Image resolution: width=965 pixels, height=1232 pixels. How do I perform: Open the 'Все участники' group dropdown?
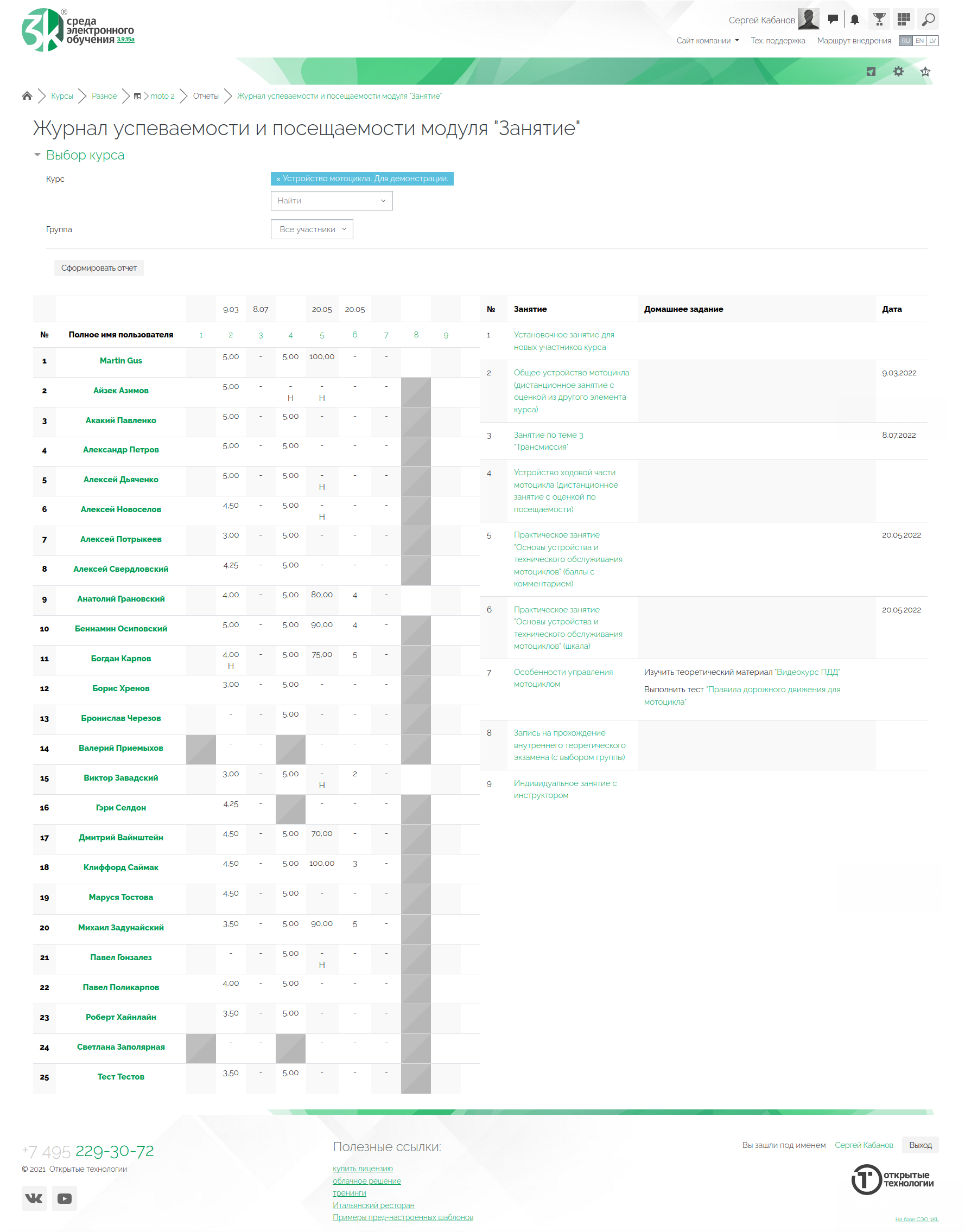[x=312, y=229]
